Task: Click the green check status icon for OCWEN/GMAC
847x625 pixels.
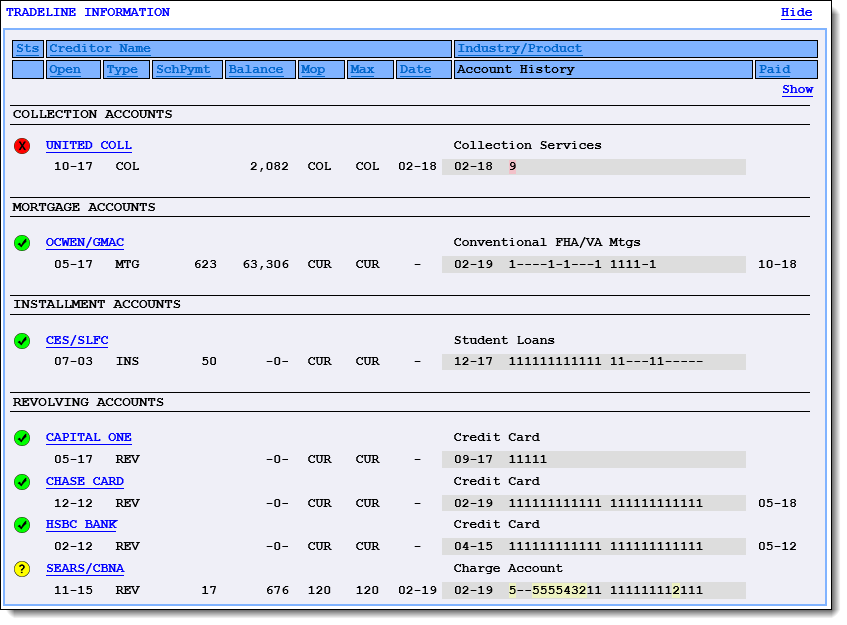Action: pyautogui.click(x=22, y=243)
